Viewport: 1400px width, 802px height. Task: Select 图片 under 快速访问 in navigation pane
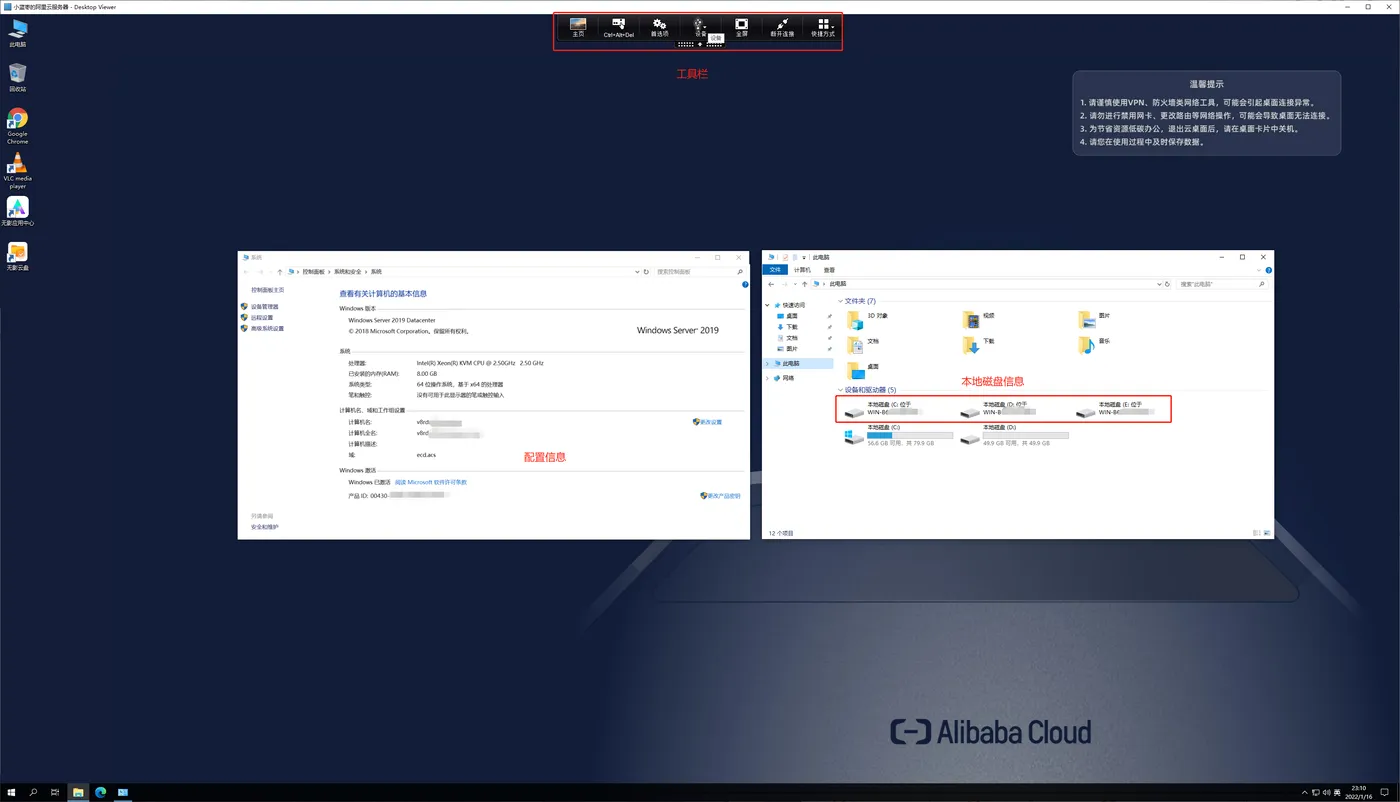click(x=792, y=349)
